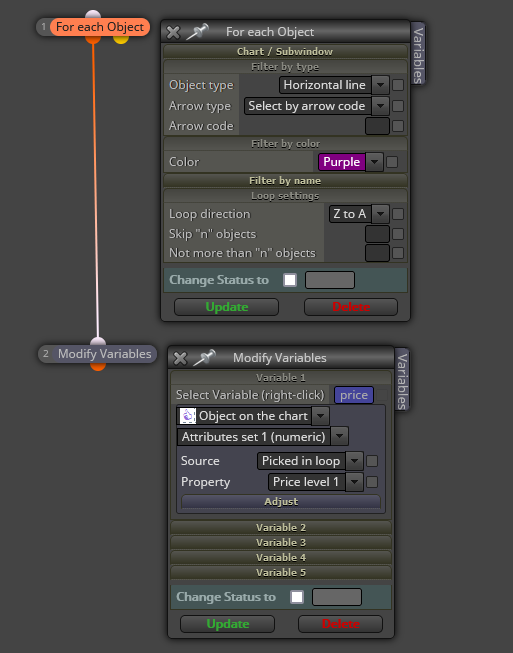The height and width of the screenshot is (653, 513).
Task: Open the Property Price level 1 dropdown
Action: point(354,482)
